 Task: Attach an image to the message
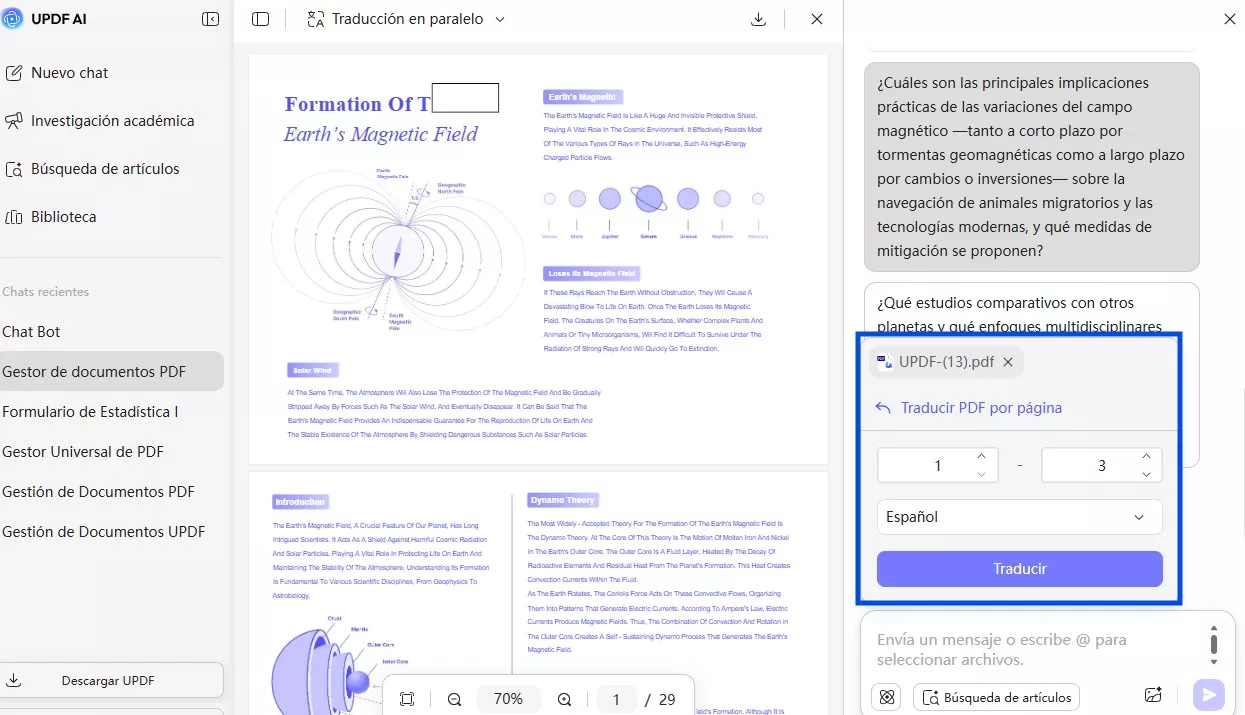click(x=1153, y=695)
